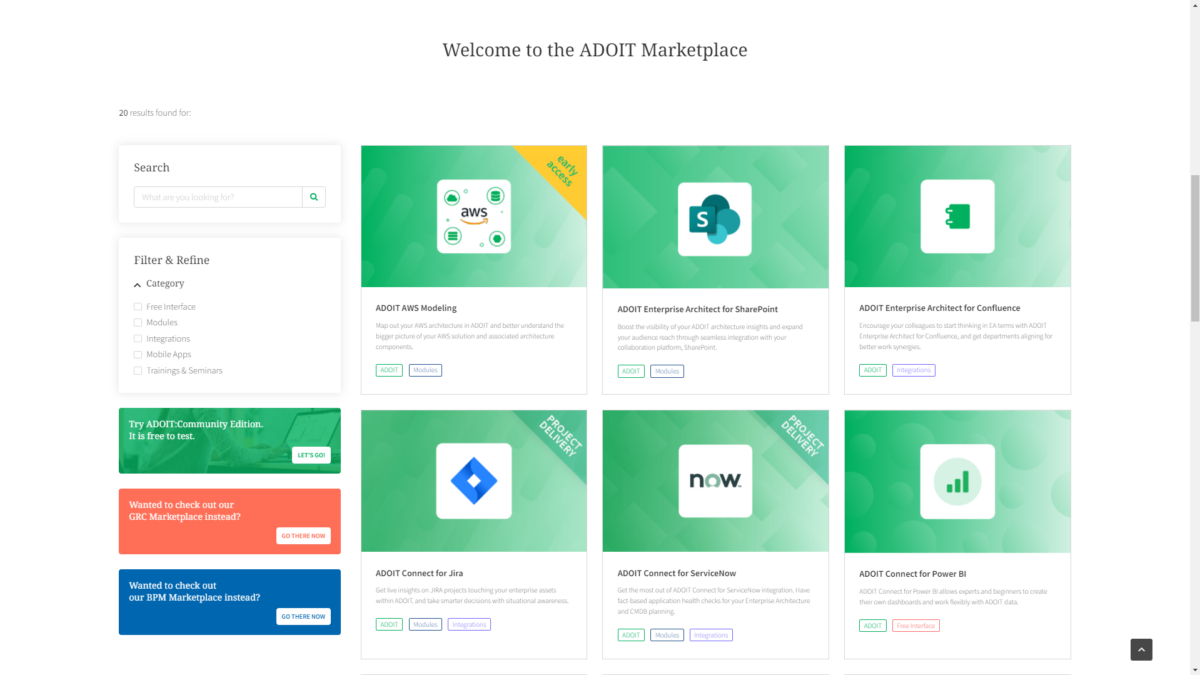Enable the Free Interface filter checkbox
The height and width of the screenshot is (675, 1200).
(x=137, y=306)
